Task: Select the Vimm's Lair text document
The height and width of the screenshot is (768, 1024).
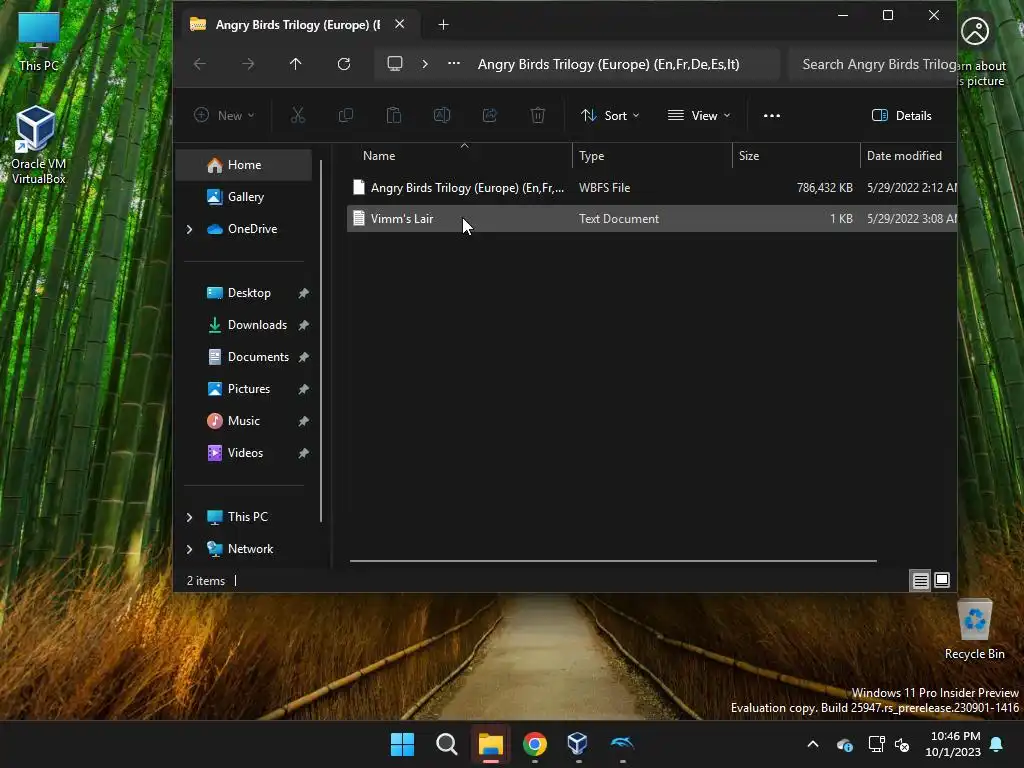Action: (651, 219)
